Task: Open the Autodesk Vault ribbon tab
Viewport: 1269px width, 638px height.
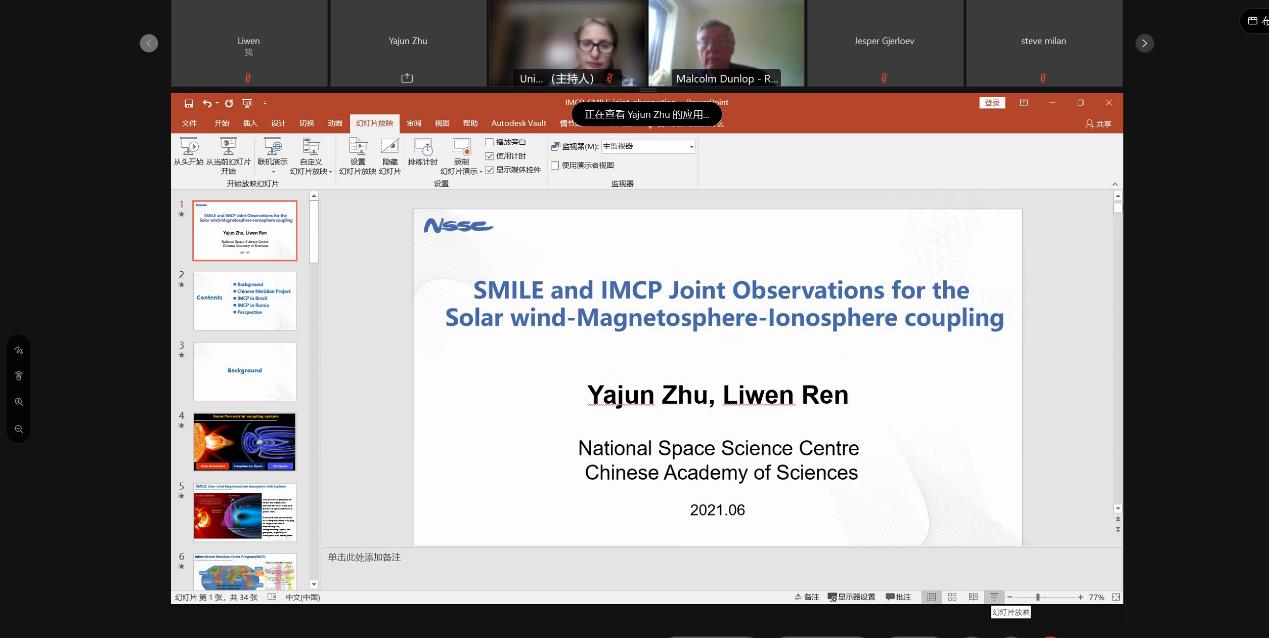Action: point(519,124)
